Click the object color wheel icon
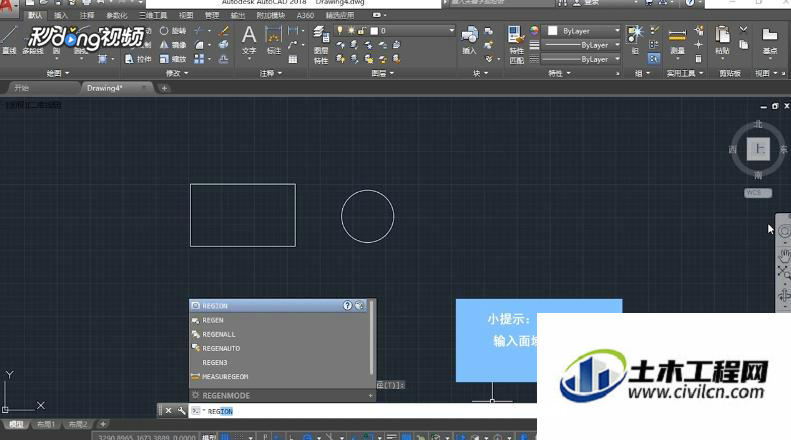 [534, 31]
